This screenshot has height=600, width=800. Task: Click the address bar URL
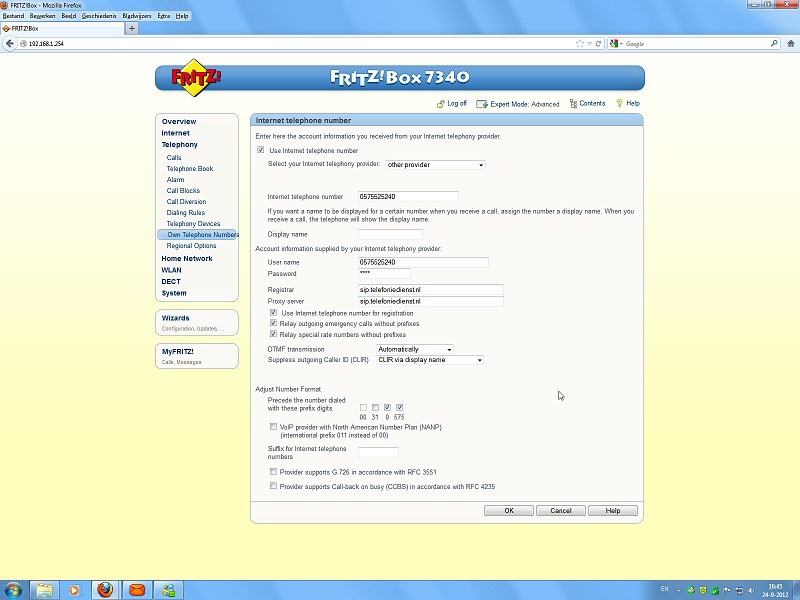click(x=46, y=44)
